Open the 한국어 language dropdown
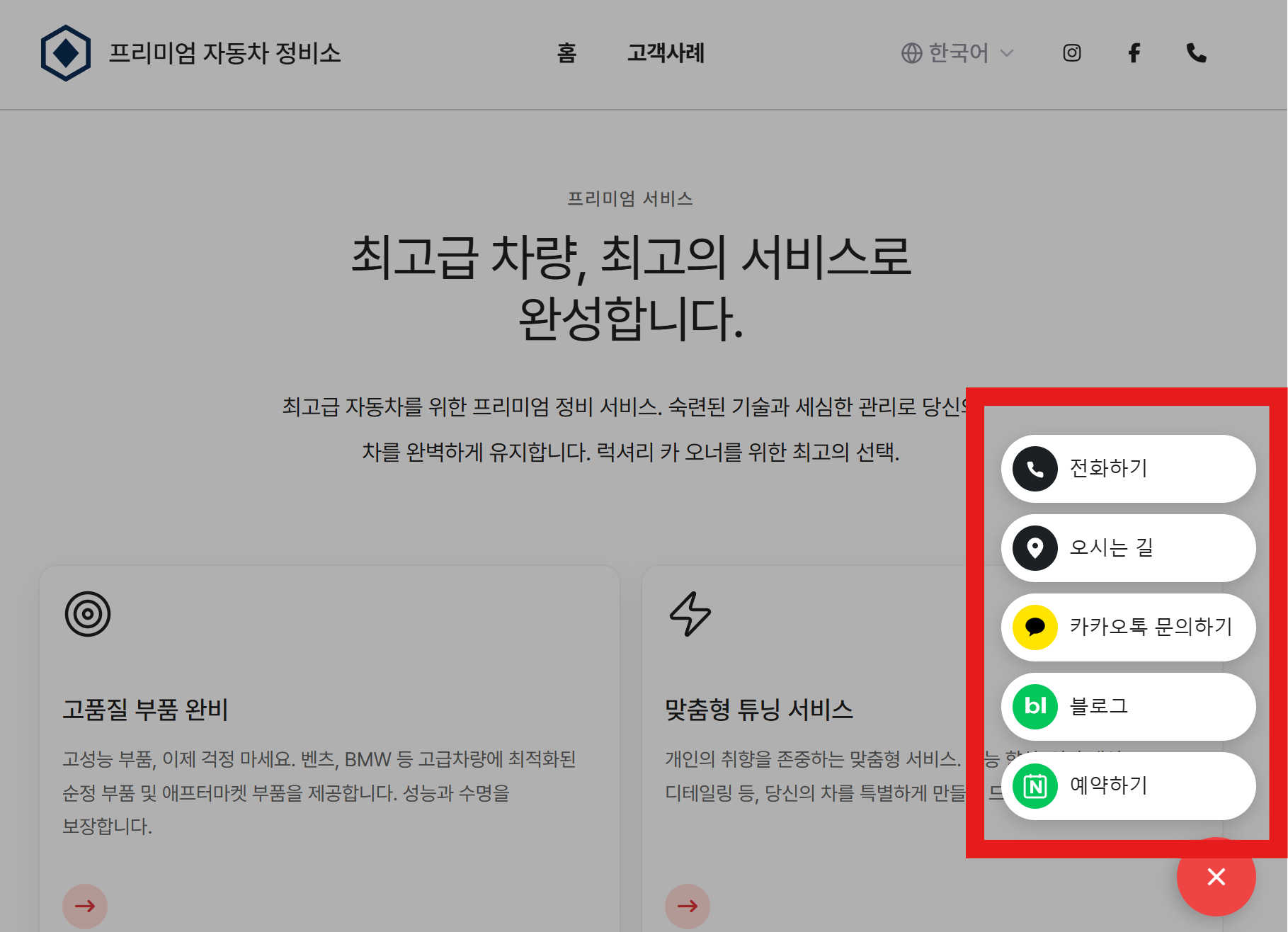1288x932 pixels. [x=959, y=53]
